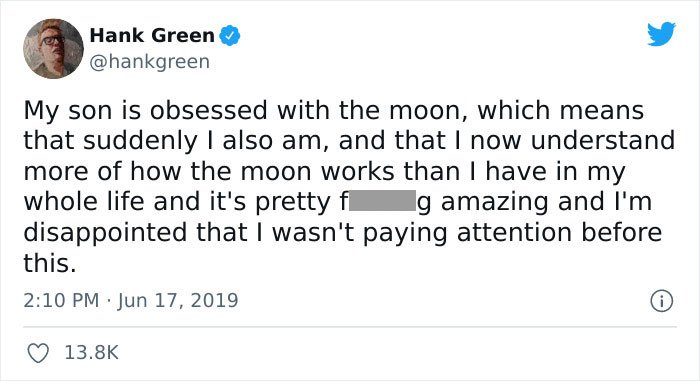This screenshot has width=700, height=381.
Task: Open Hank Green's profile picture
Action: [53, 49]
